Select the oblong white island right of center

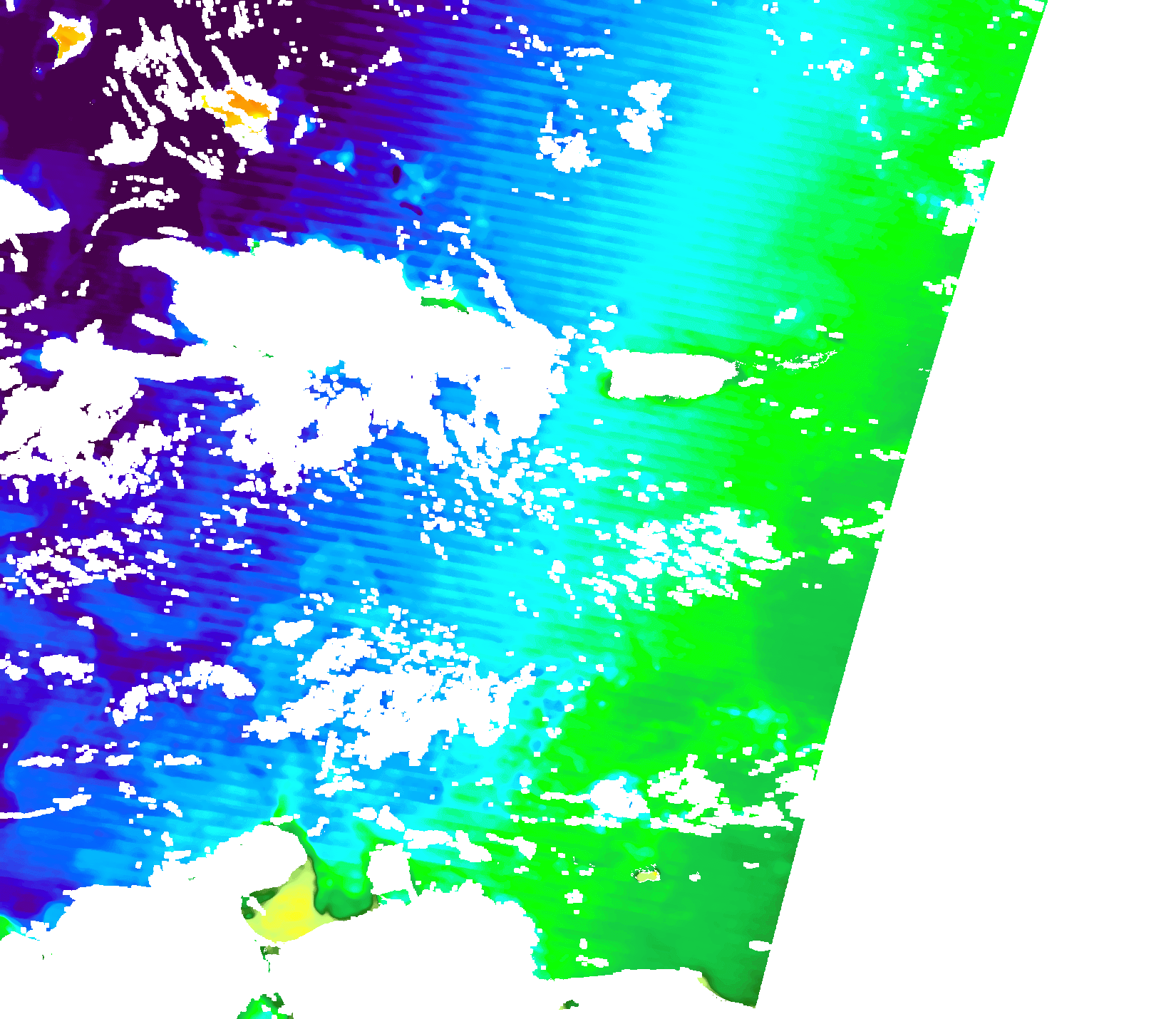point(666,374)
